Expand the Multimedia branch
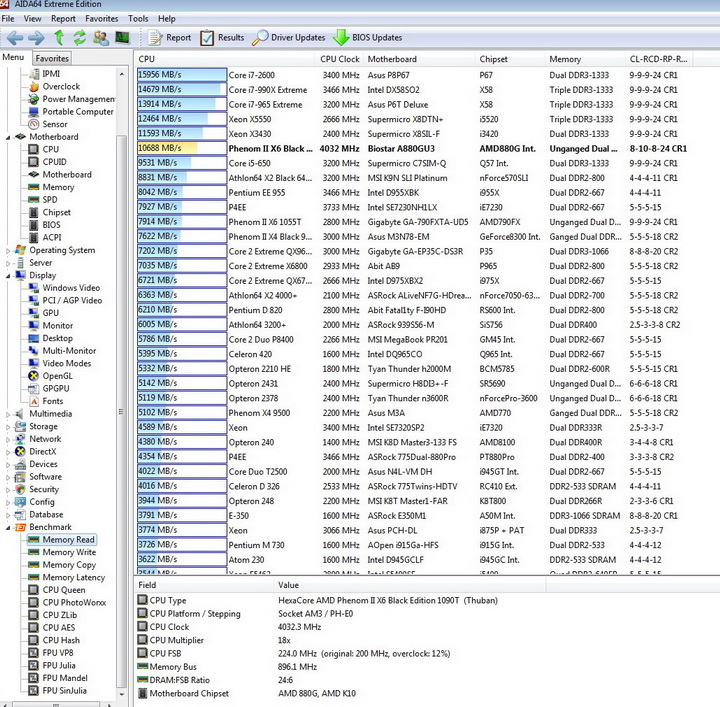720x707 pixels. pos(8,414)
